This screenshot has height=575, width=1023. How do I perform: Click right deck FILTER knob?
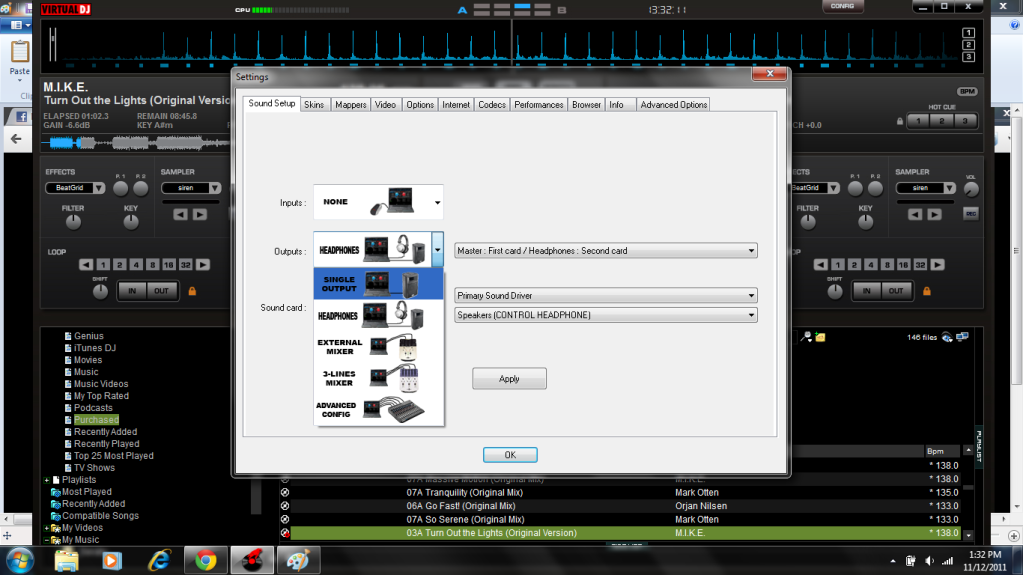pyautogui.click(x=808, y=222)
